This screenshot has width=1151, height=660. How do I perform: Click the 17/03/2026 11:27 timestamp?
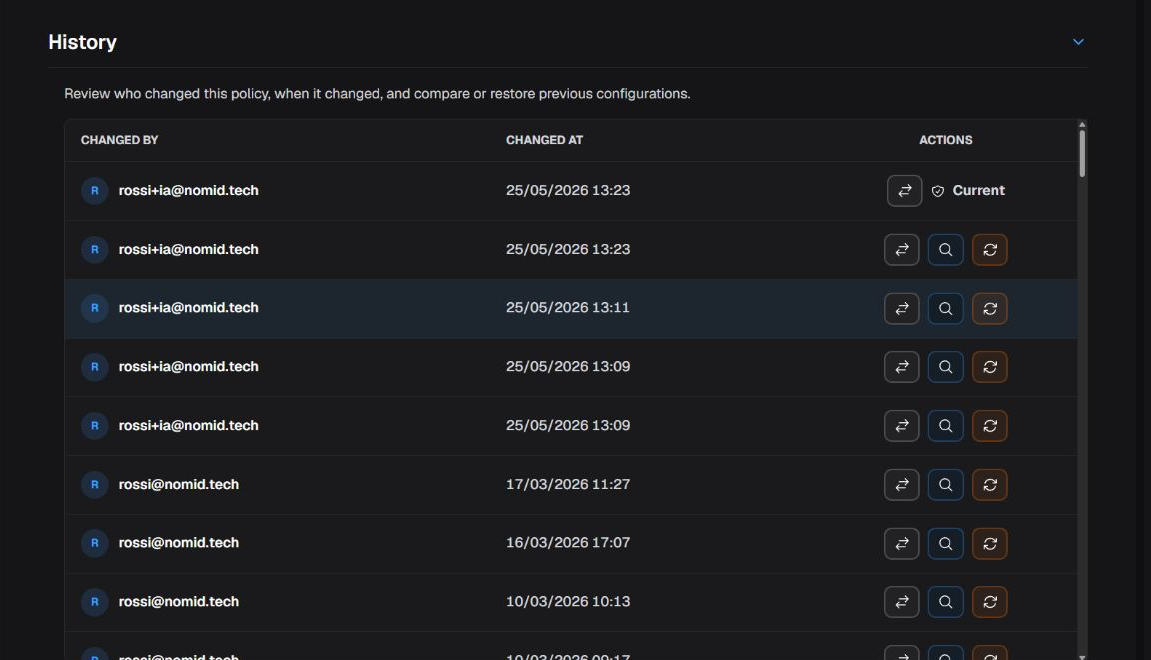click(567, 485)
